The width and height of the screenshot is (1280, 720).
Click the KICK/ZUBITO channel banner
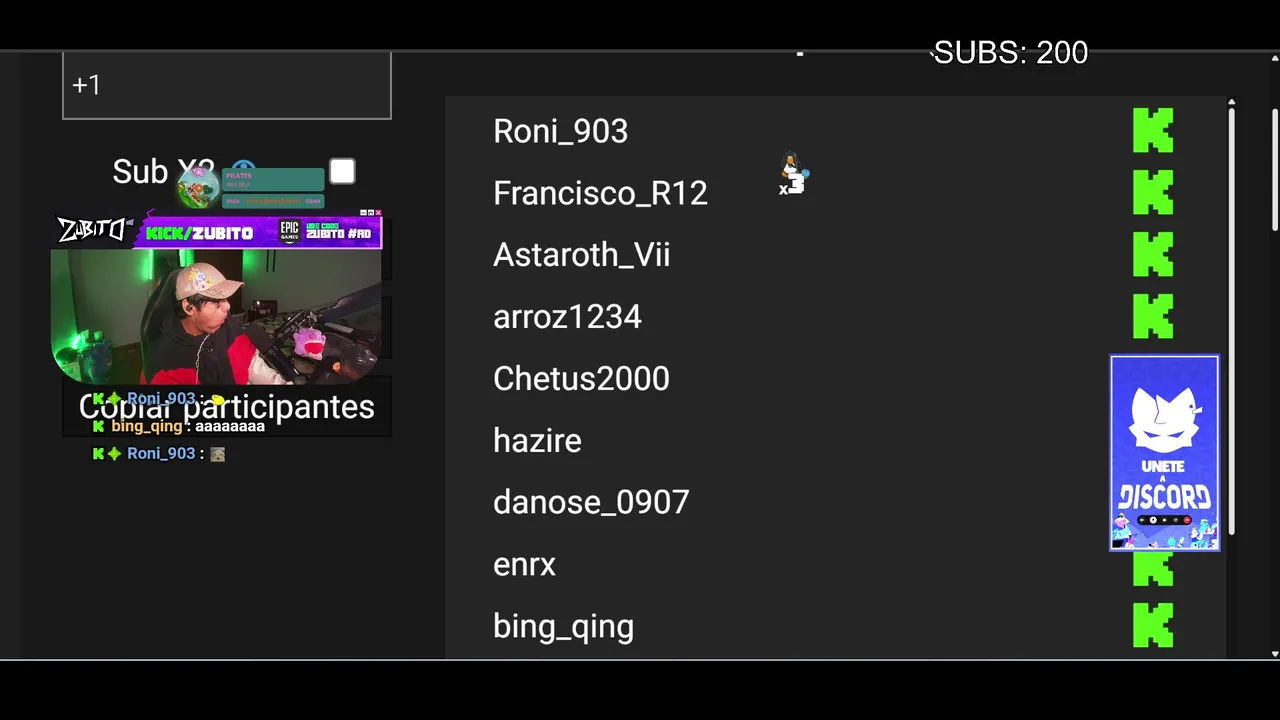coord(200,233)
